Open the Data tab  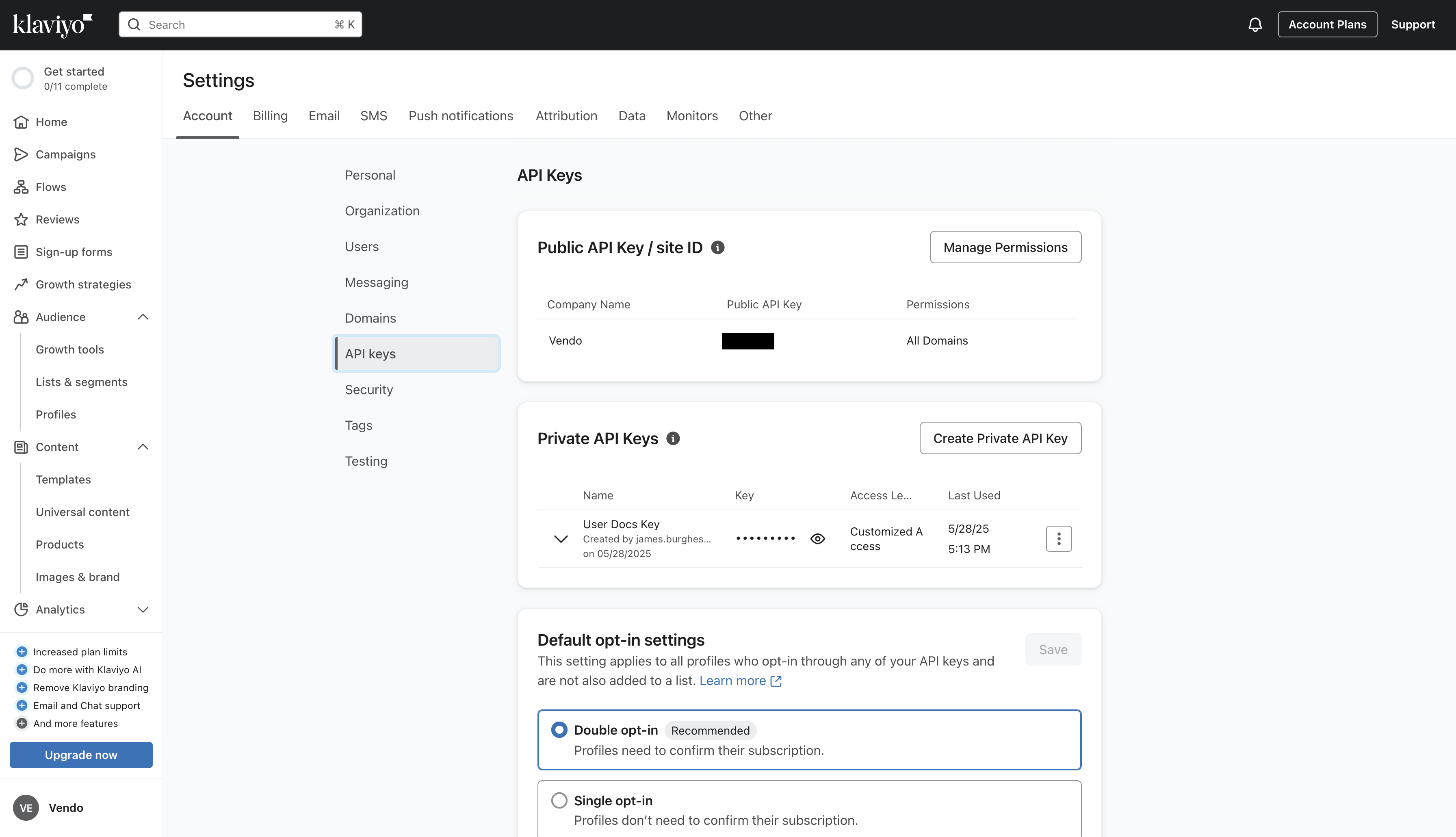(631, 115)
